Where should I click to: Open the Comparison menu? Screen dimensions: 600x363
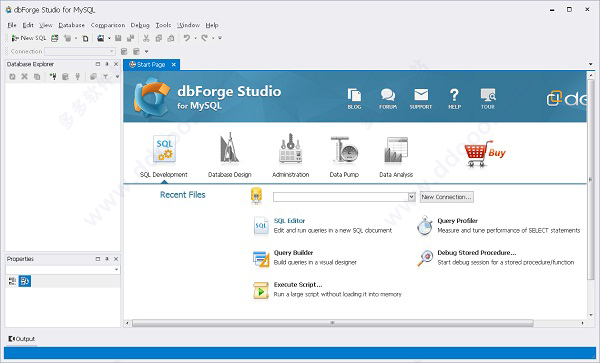click(108, 25)
